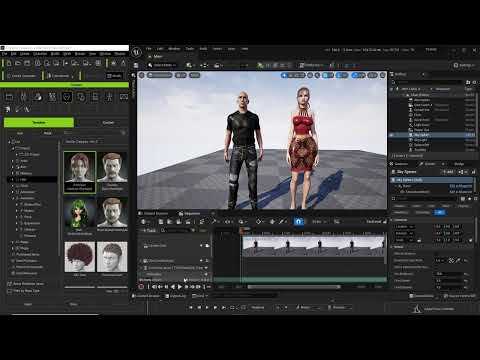Screen dimensions: 480x360
Task: Open the Window menu in Unreal Editor
Action: pos(174,49)
